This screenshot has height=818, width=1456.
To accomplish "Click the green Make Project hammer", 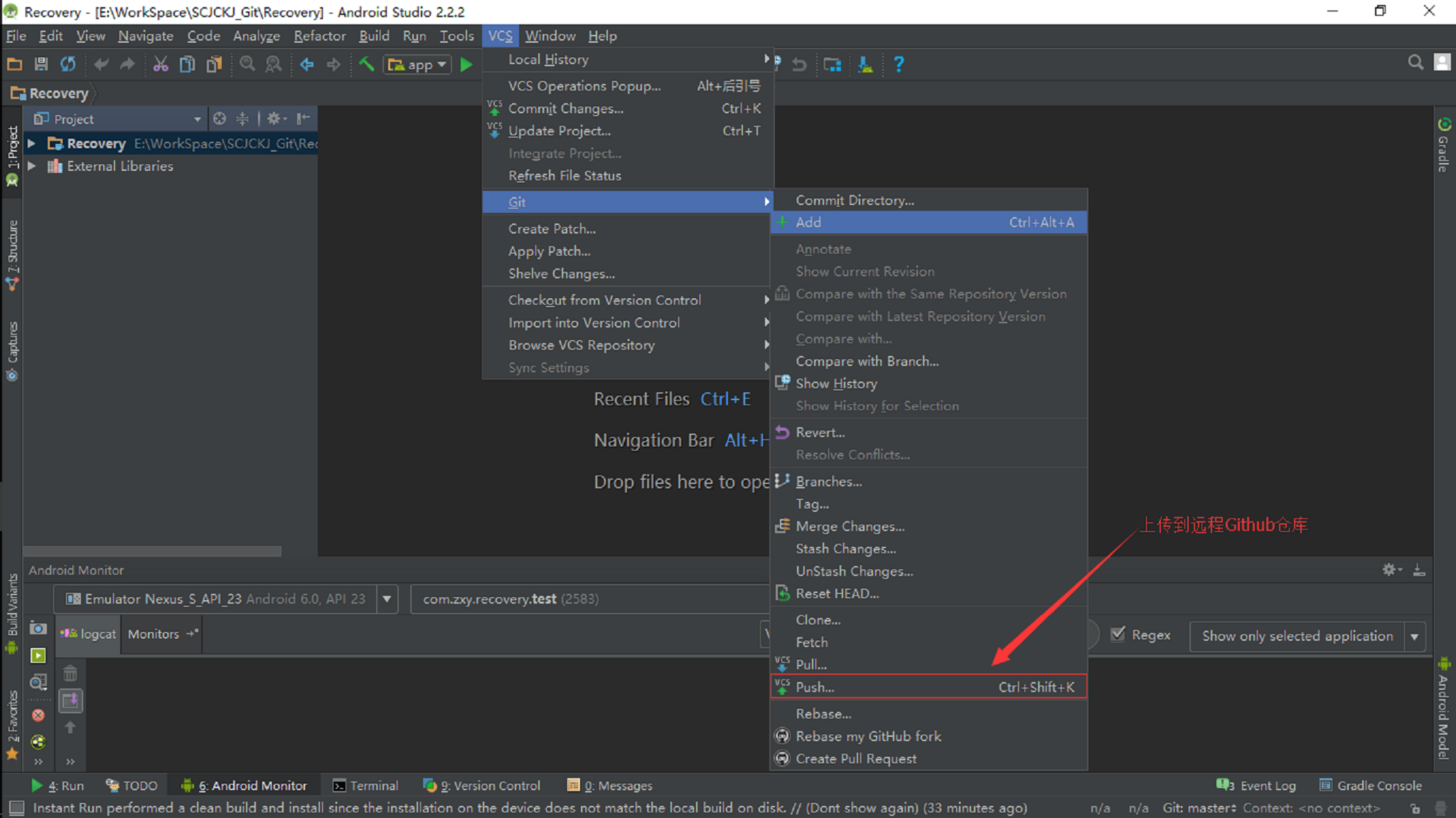I will [x=366, y=64].
